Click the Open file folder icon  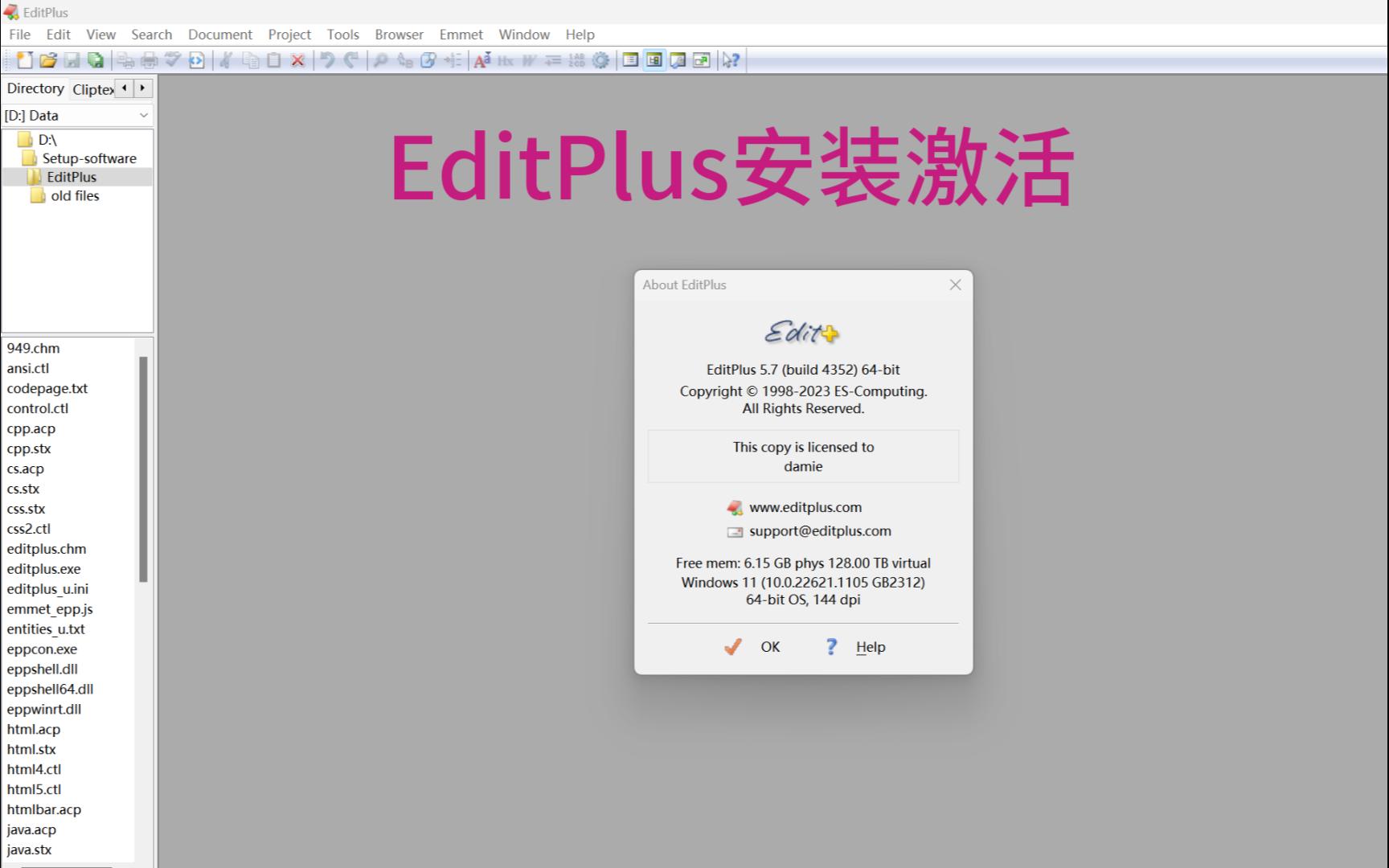click(x=48, y=60)
